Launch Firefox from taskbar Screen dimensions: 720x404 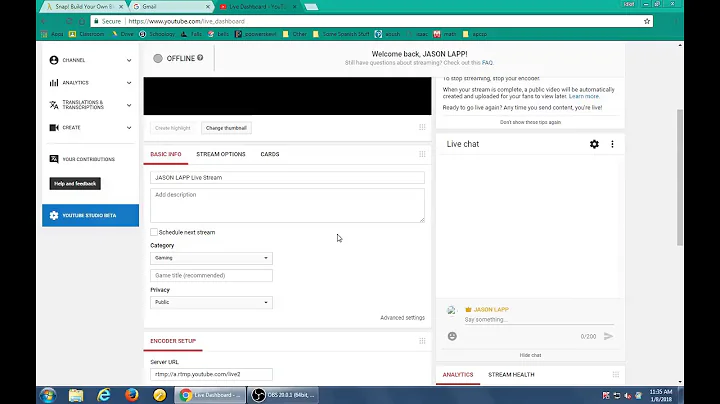pyautogui.click(x=132, y=395)
